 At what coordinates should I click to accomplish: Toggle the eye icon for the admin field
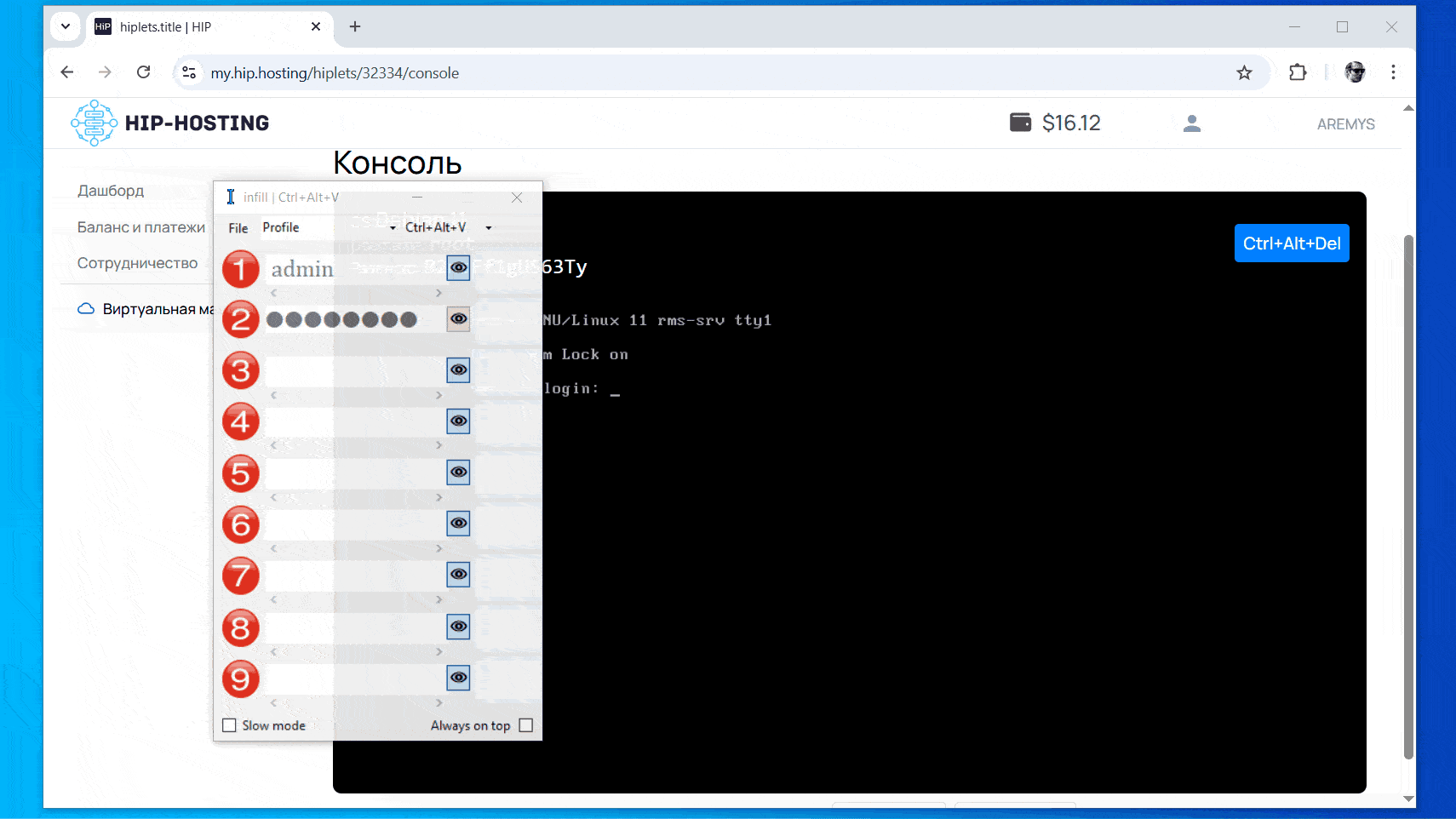tap(458, 268)
